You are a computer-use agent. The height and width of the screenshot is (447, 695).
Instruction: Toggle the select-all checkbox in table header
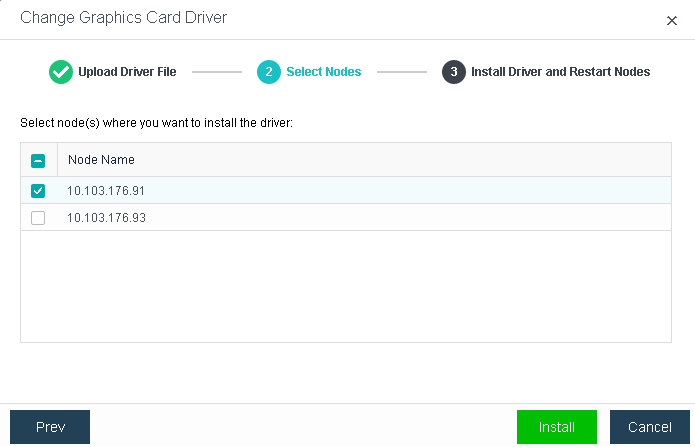click(38, 160)
